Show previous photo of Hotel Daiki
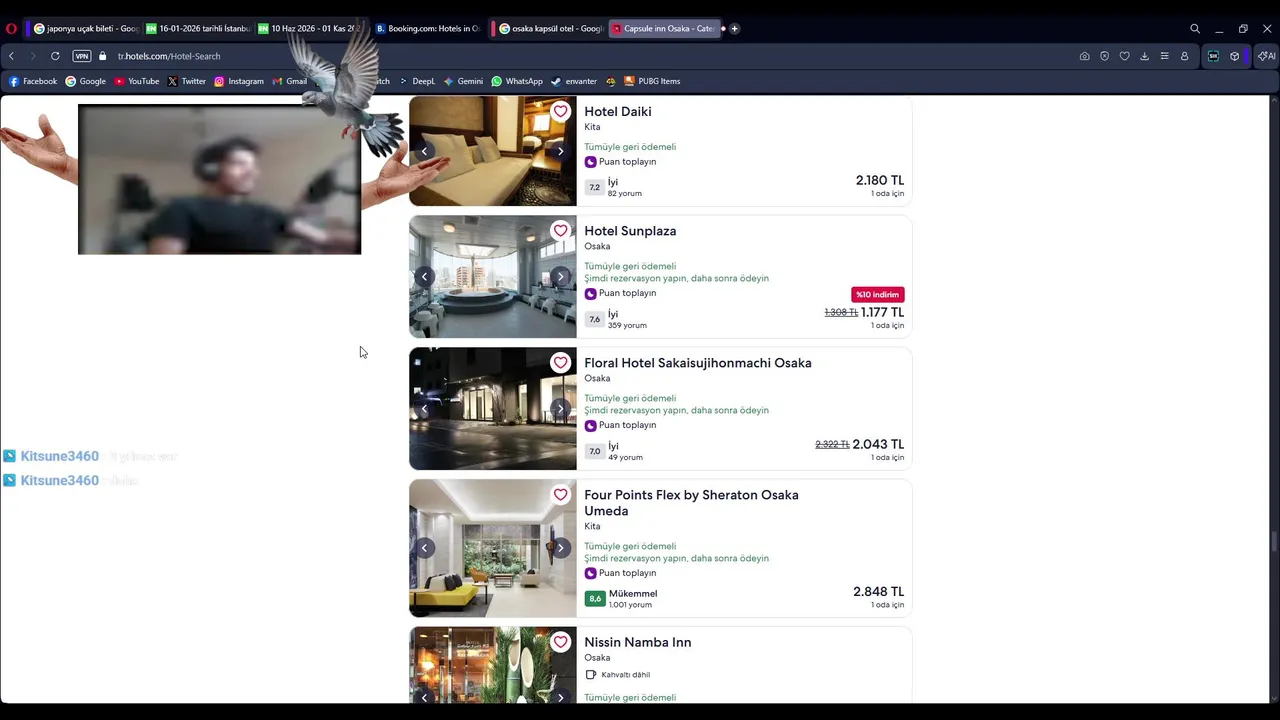 click(424, 151)
